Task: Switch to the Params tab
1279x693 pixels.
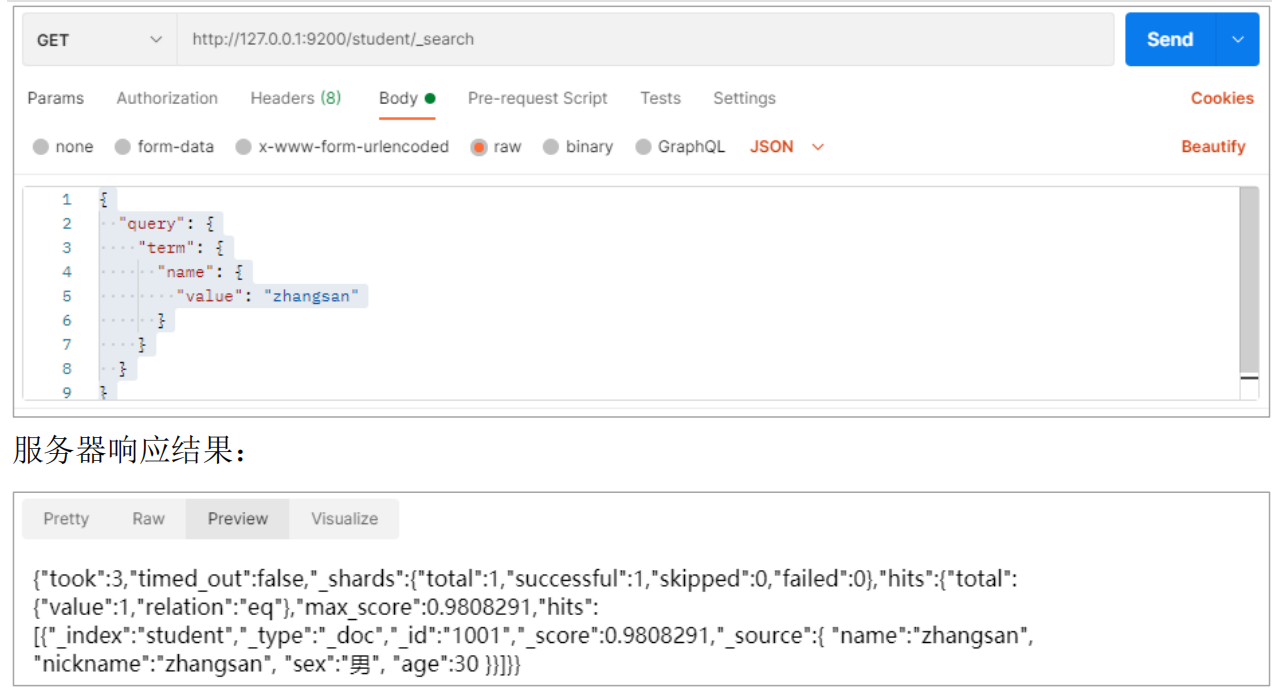Action: coord(56,98)
